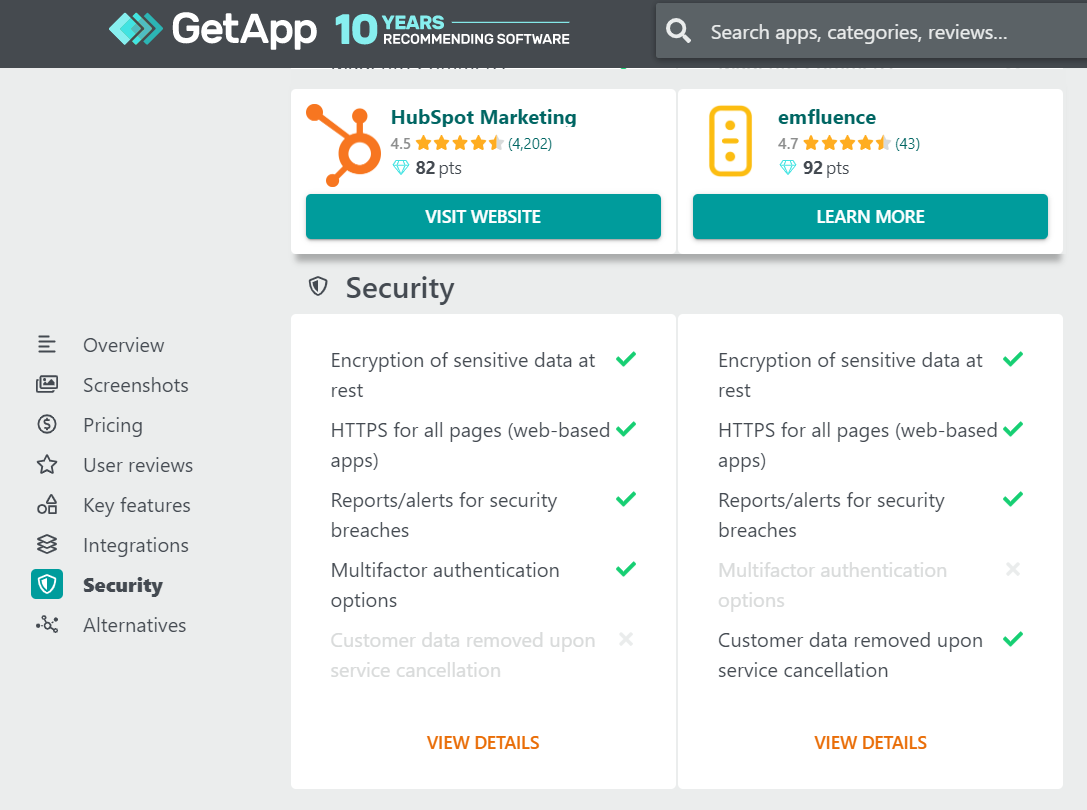
Task: Click the search magnifier icon
Action: pyautogui.click(x=678, y=31)
